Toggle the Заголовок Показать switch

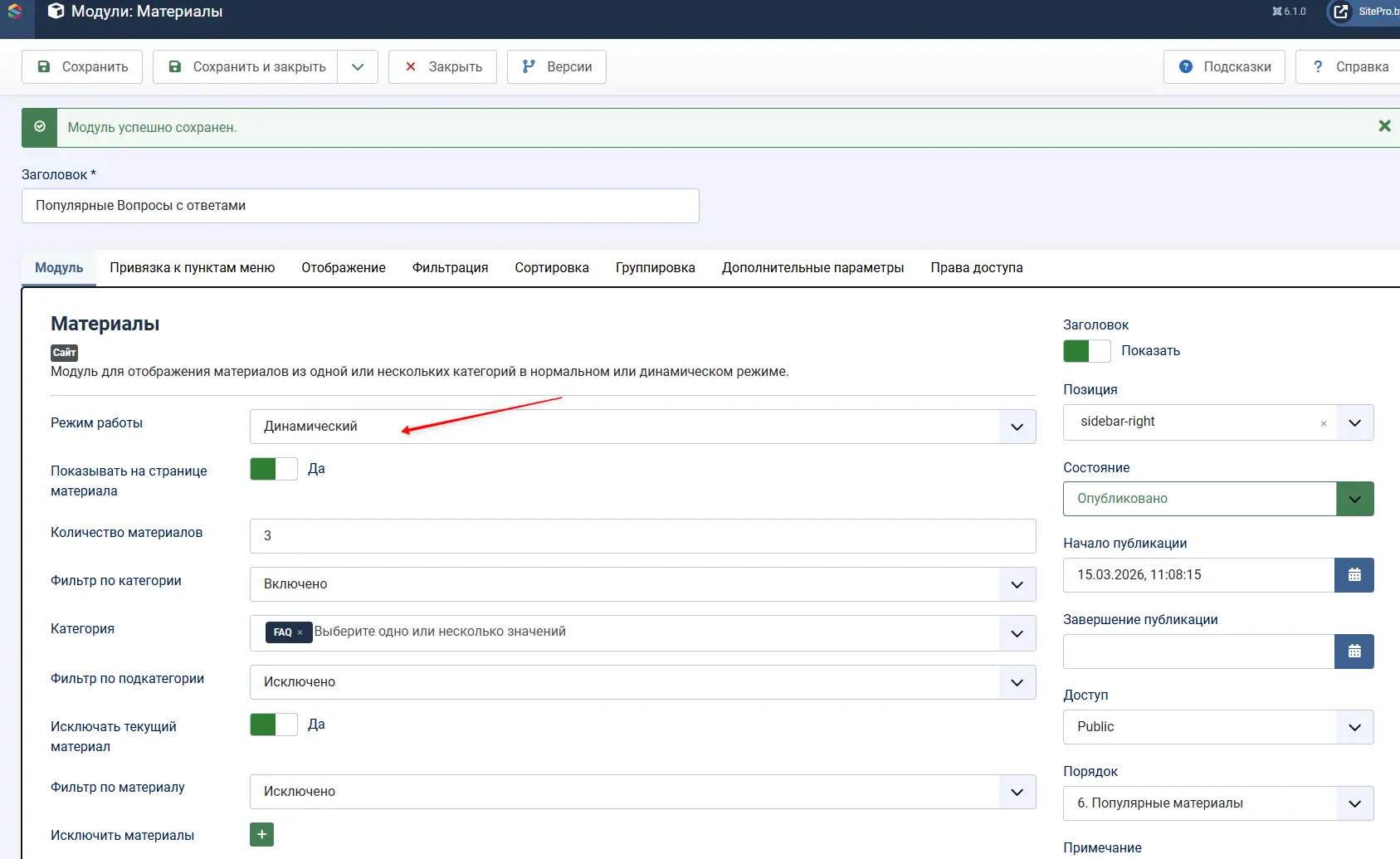[1086, 351]
